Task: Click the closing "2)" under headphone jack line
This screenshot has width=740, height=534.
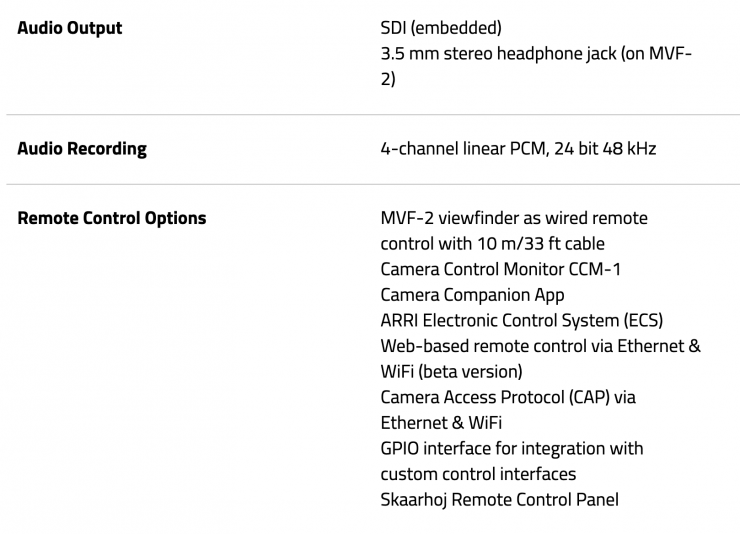Action: [388, 79]
